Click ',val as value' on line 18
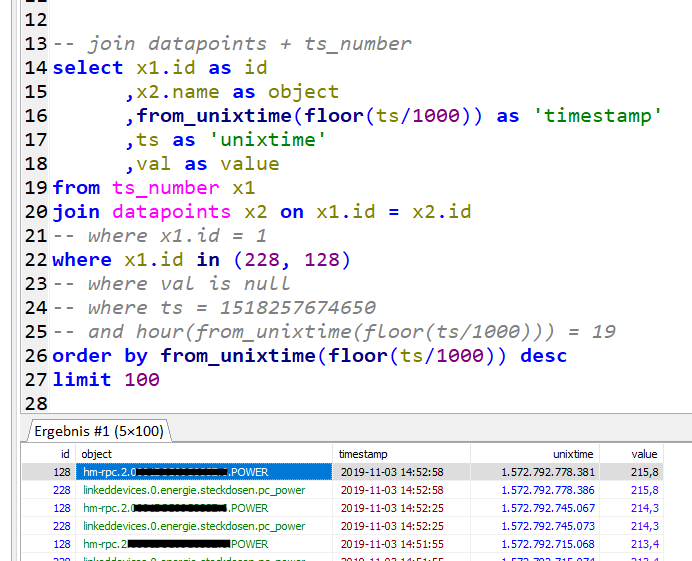This screenshot has height=561, width=692. click(x=202, y=164)
